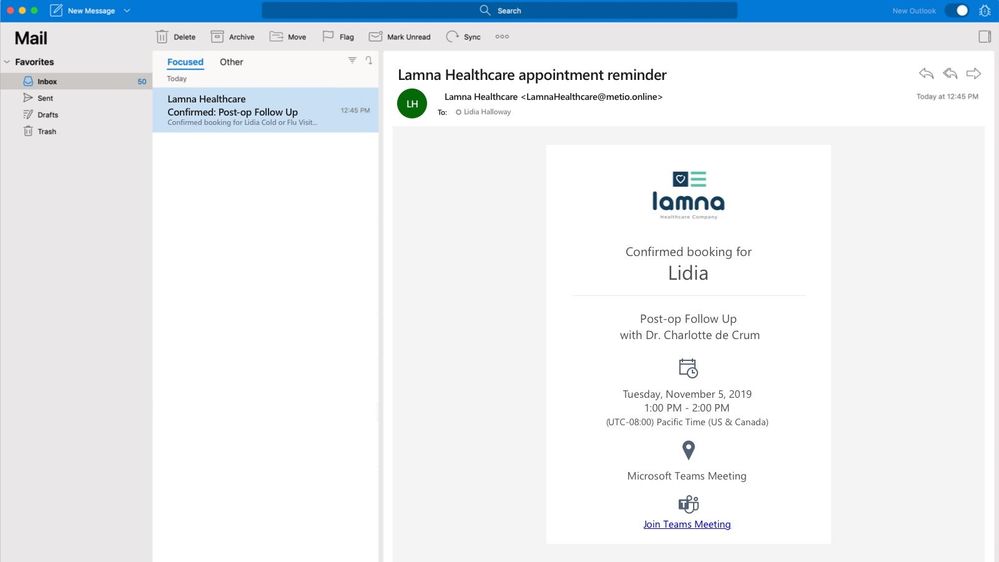Click the 'Today at 12:45 PM' timestamp

pos(947,97)
